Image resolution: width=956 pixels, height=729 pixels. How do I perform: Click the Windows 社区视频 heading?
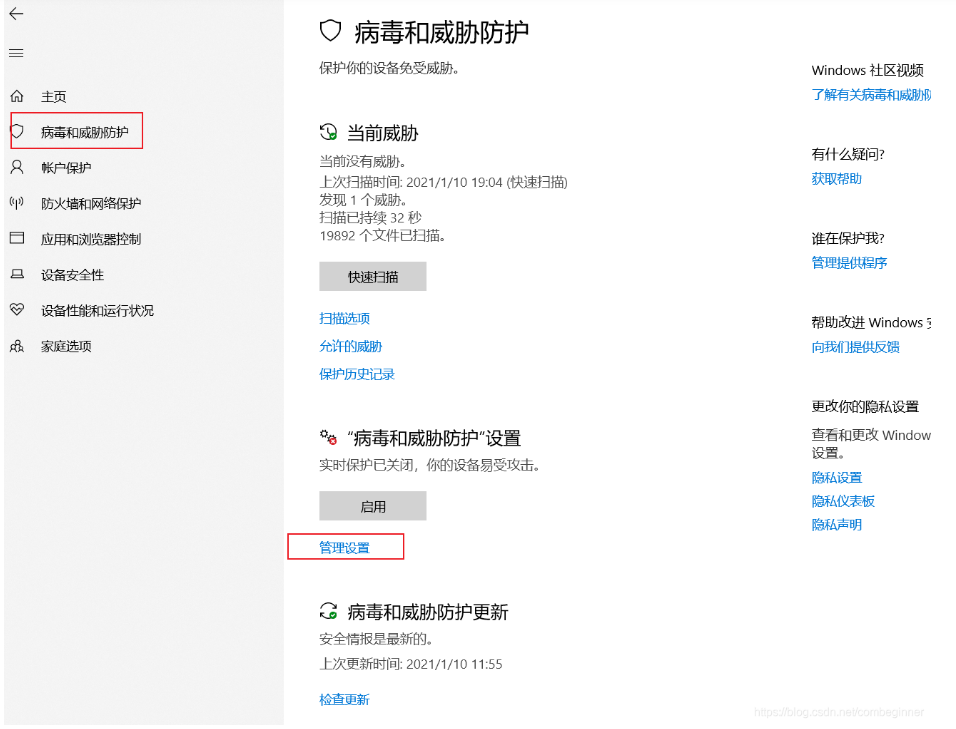[868, 70]
